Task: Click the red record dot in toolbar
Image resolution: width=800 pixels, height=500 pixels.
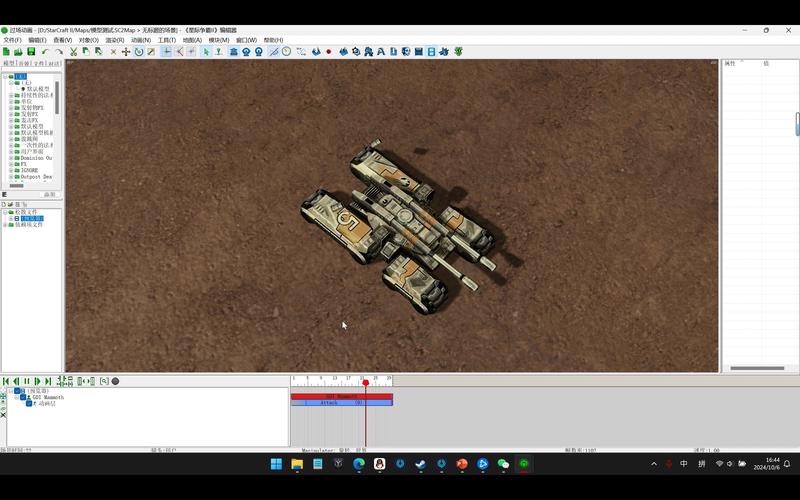Action: 328,51
